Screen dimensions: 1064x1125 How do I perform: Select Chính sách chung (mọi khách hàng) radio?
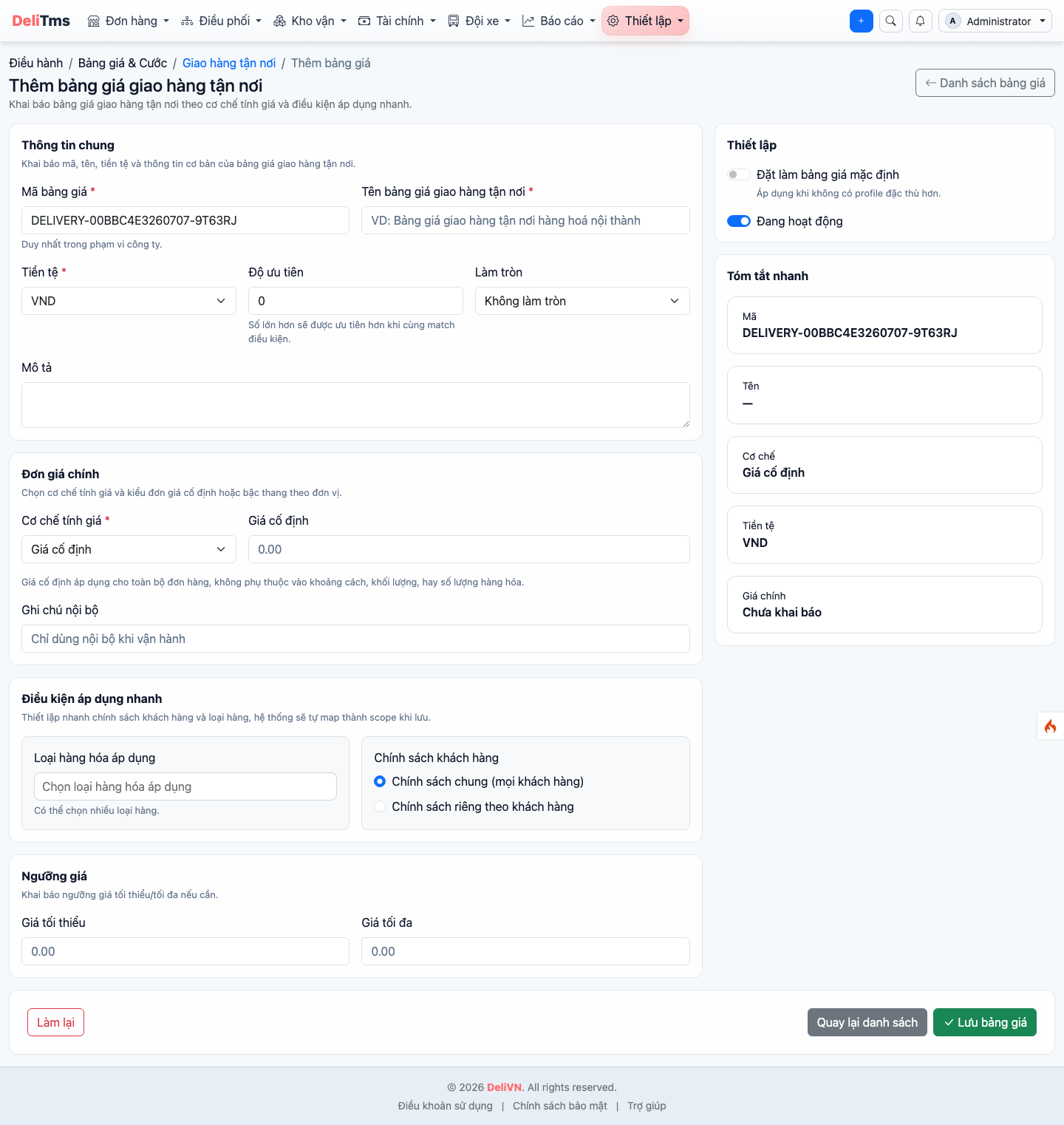tap(380, 781)
